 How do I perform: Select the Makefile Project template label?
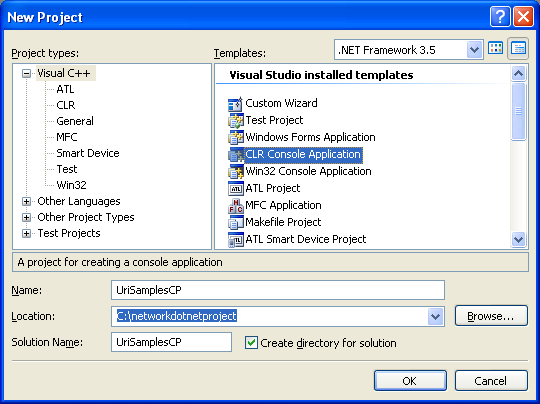coord(283,222)
